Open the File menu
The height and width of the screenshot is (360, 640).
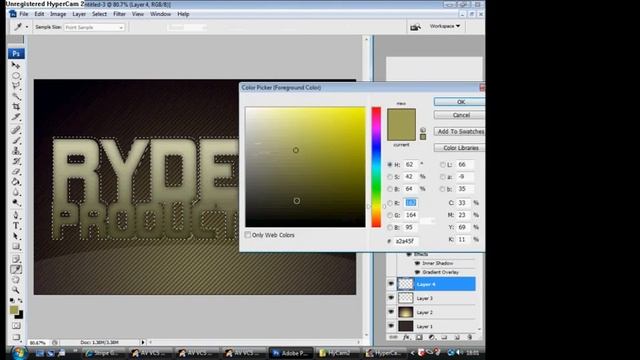(x=24, y=14)
